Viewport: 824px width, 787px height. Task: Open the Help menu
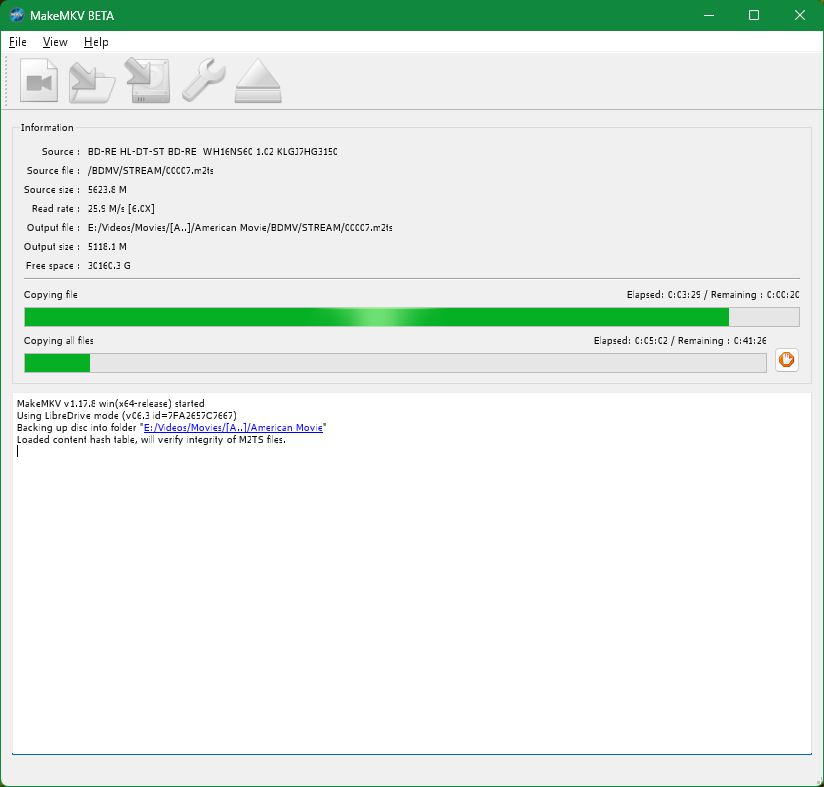pos(96,42)
